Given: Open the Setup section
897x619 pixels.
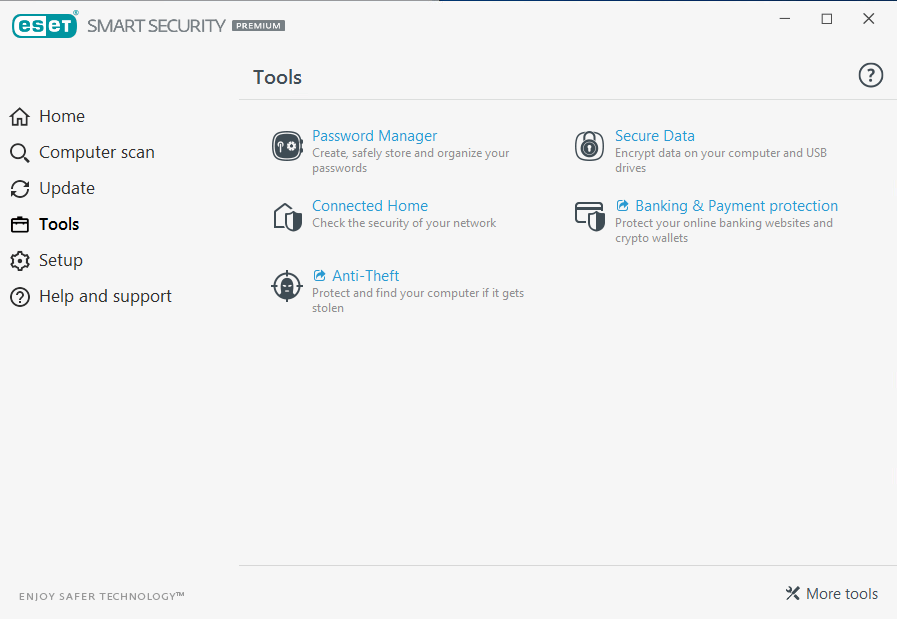Looking at the screenshot, I should pos(61,261).
